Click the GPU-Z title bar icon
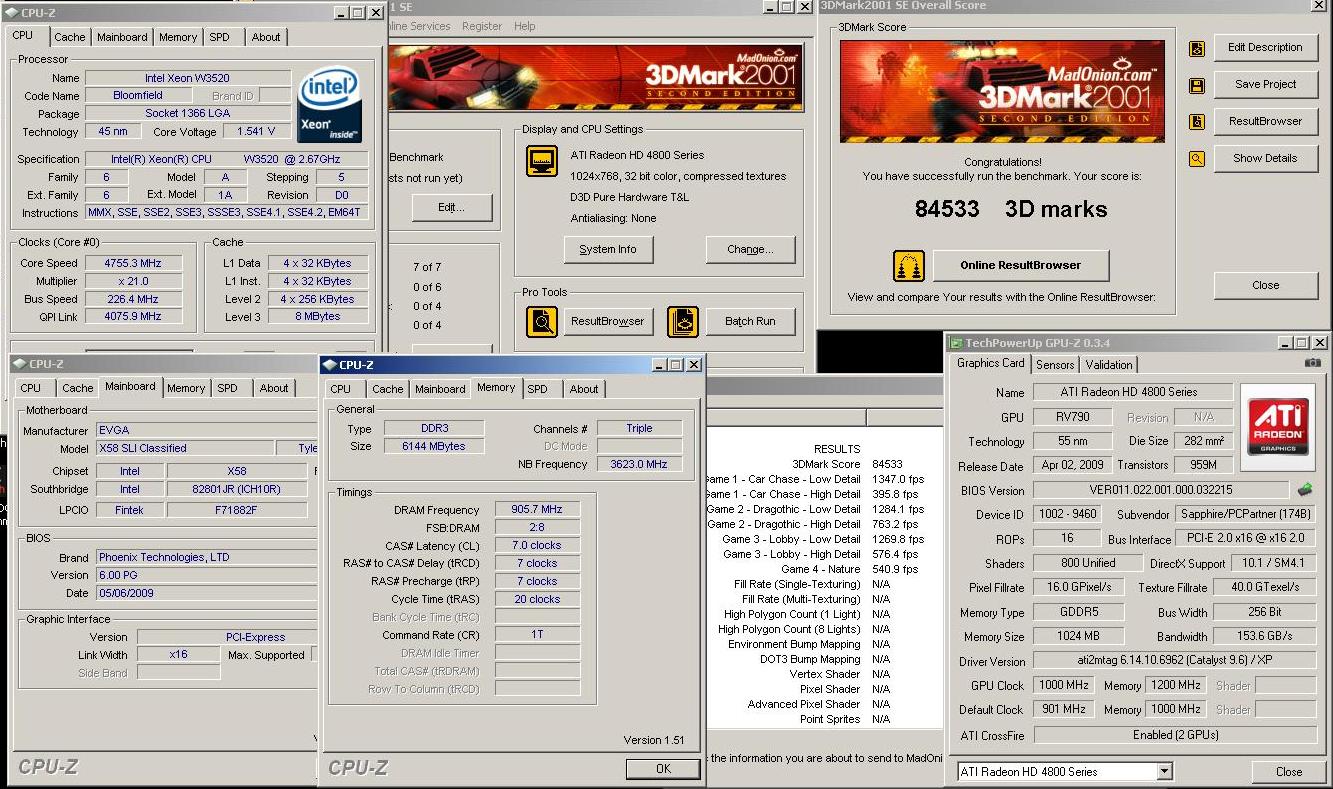 point(956,343)
